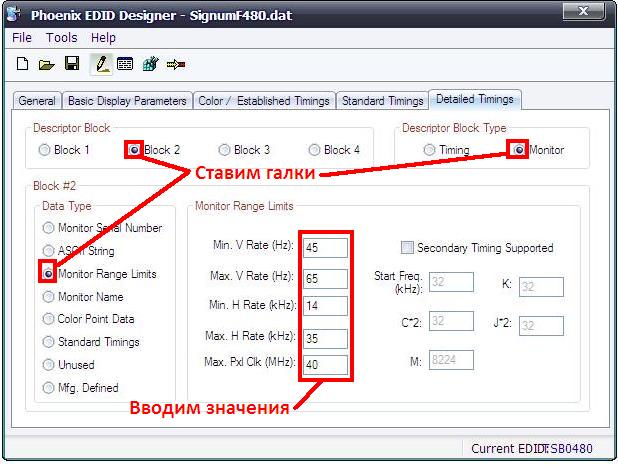Screen dimensions: 618x465
Task: Open the File menu
Action: tap(22, 37)
